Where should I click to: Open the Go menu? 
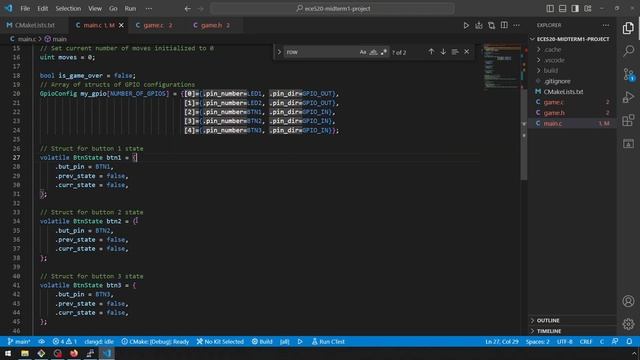(113, 9)
